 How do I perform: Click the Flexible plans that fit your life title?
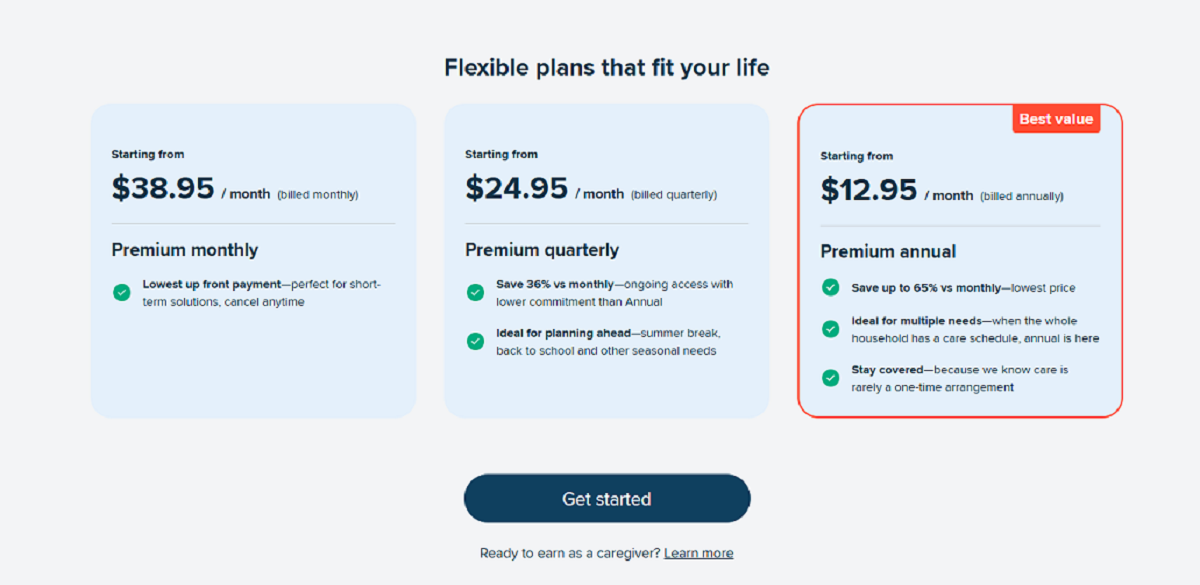click(607, 68)
